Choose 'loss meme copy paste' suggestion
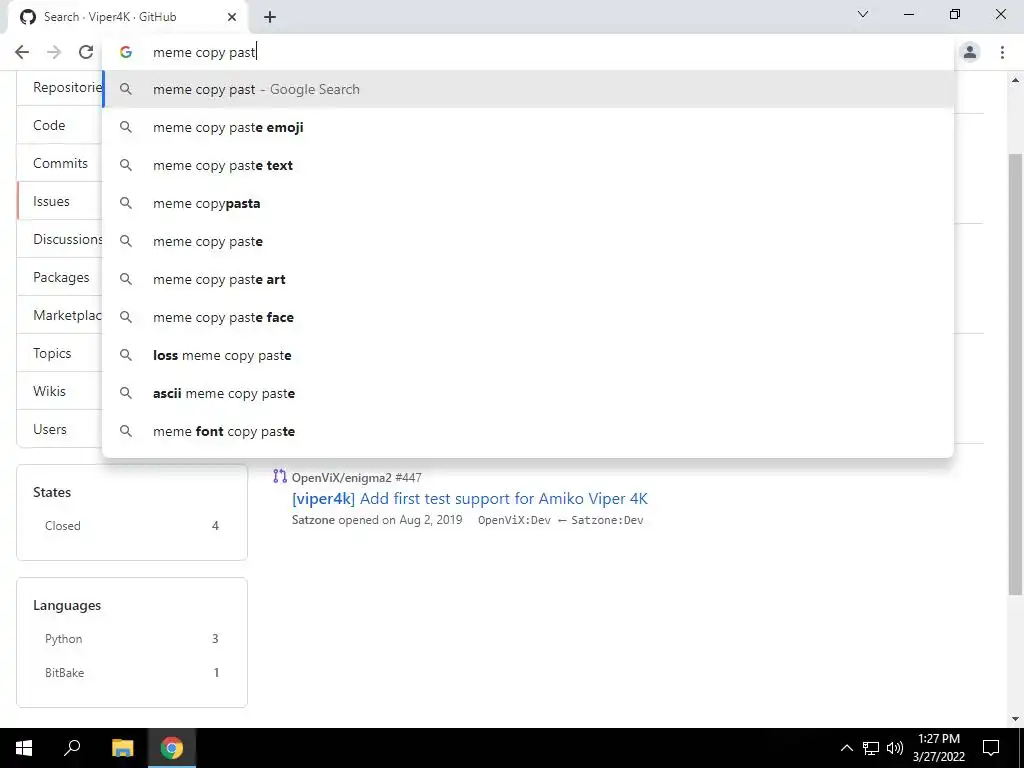 coord(528,355)
